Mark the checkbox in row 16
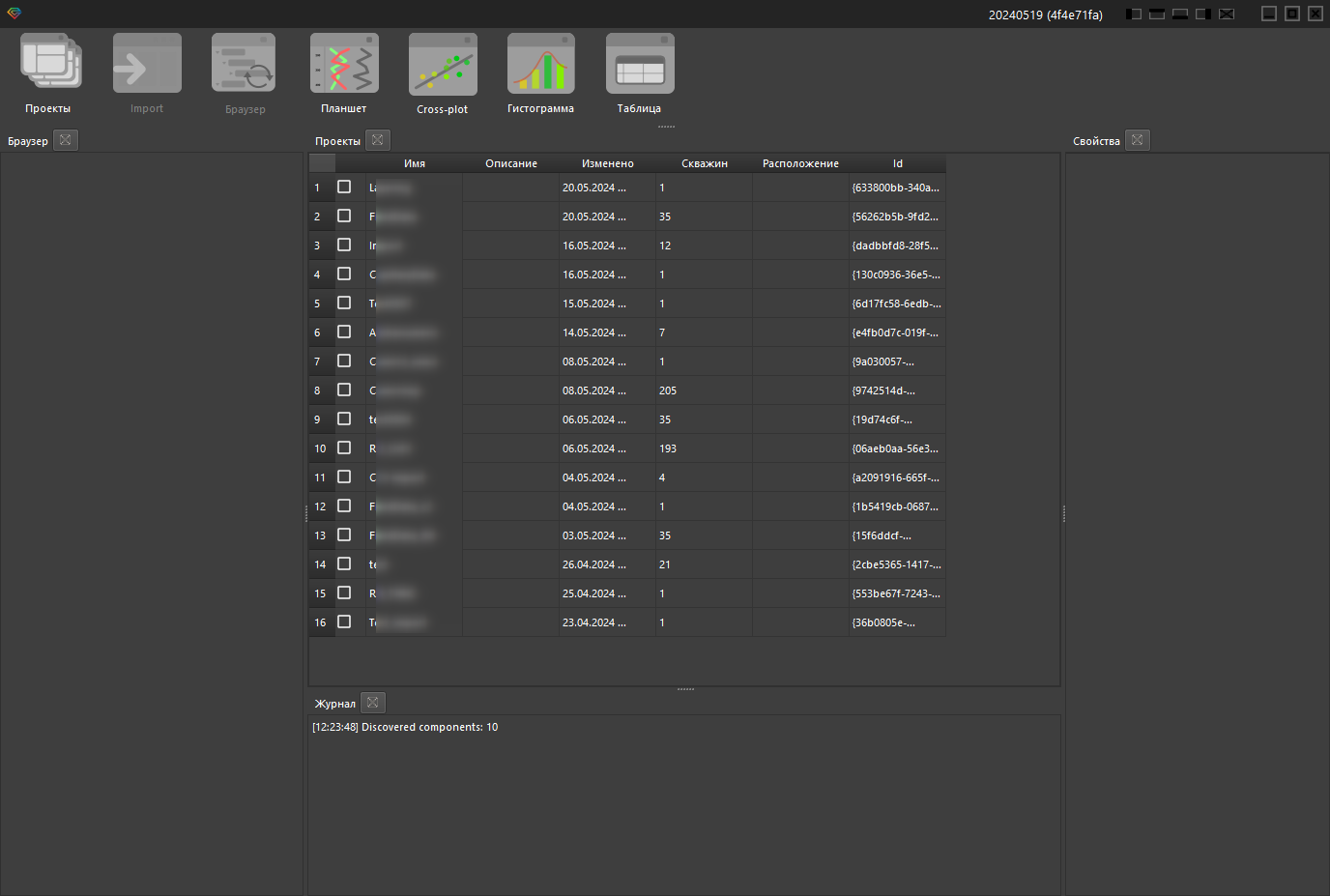 (344, 621)
